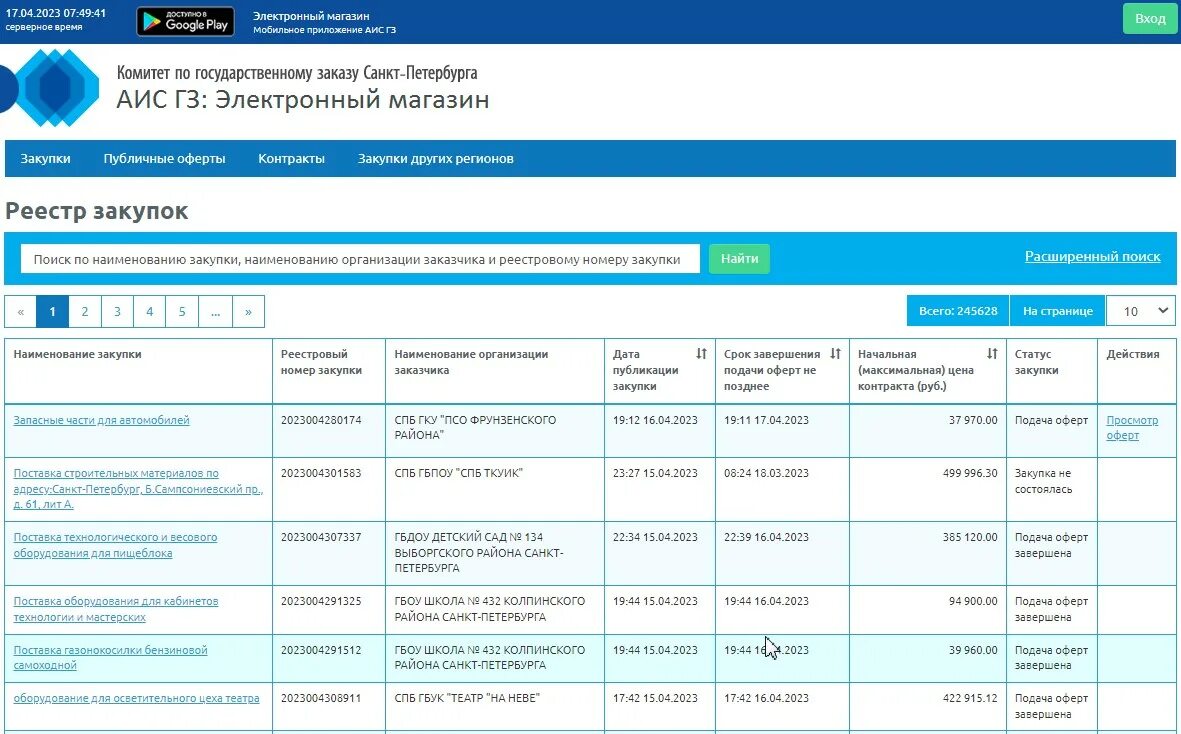Click the pagination ellipsis button
This screenshot has height=734, width=1181.
click(x=215, y=312)
